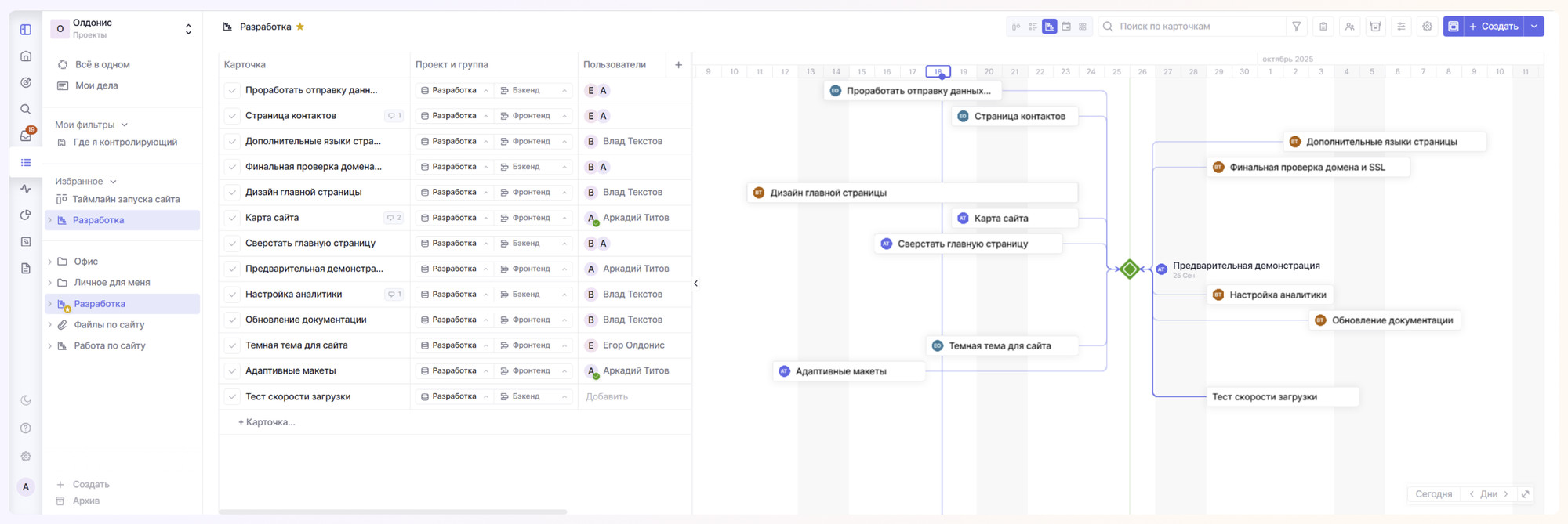Open the filter funnel in card search
This screenshot has width=1568, height=524.
[x=1297, y=27]
